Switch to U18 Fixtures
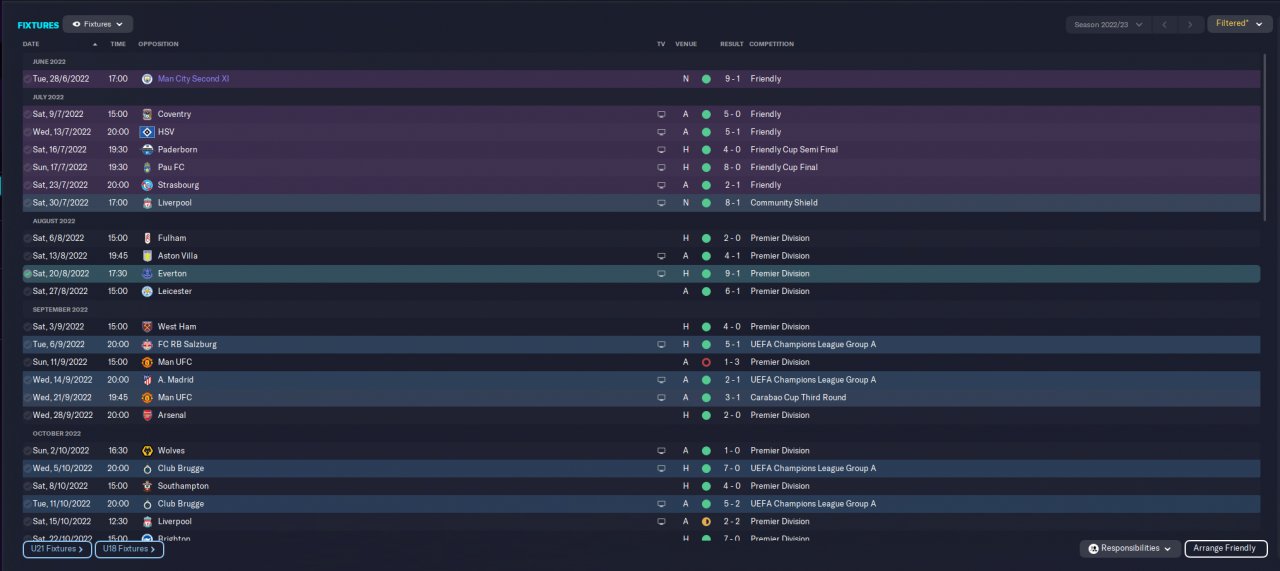This screenshot has height=571, width=1280. 129,549
